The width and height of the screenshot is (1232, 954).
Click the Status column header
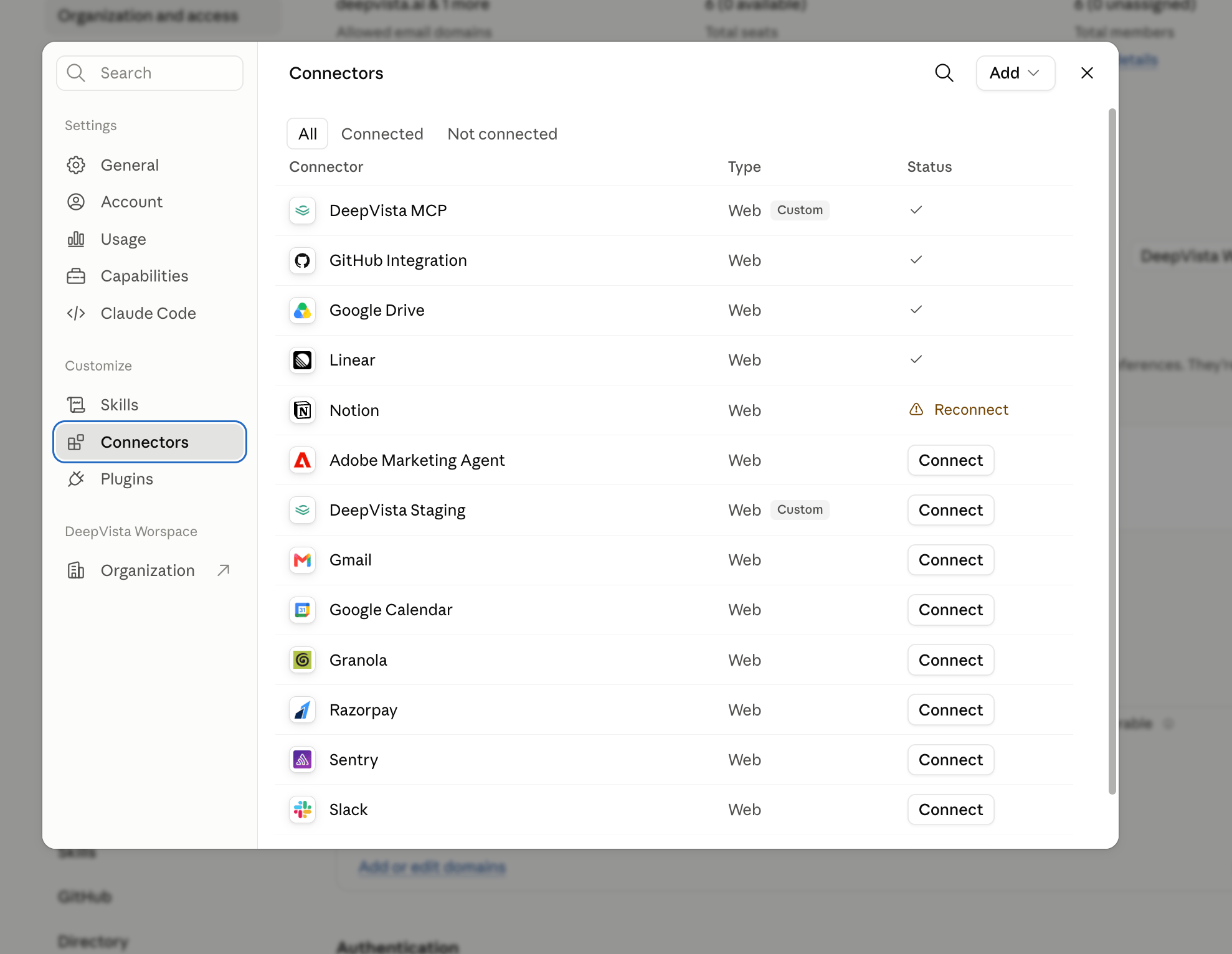pyautogui.click(x=929, y=167)
